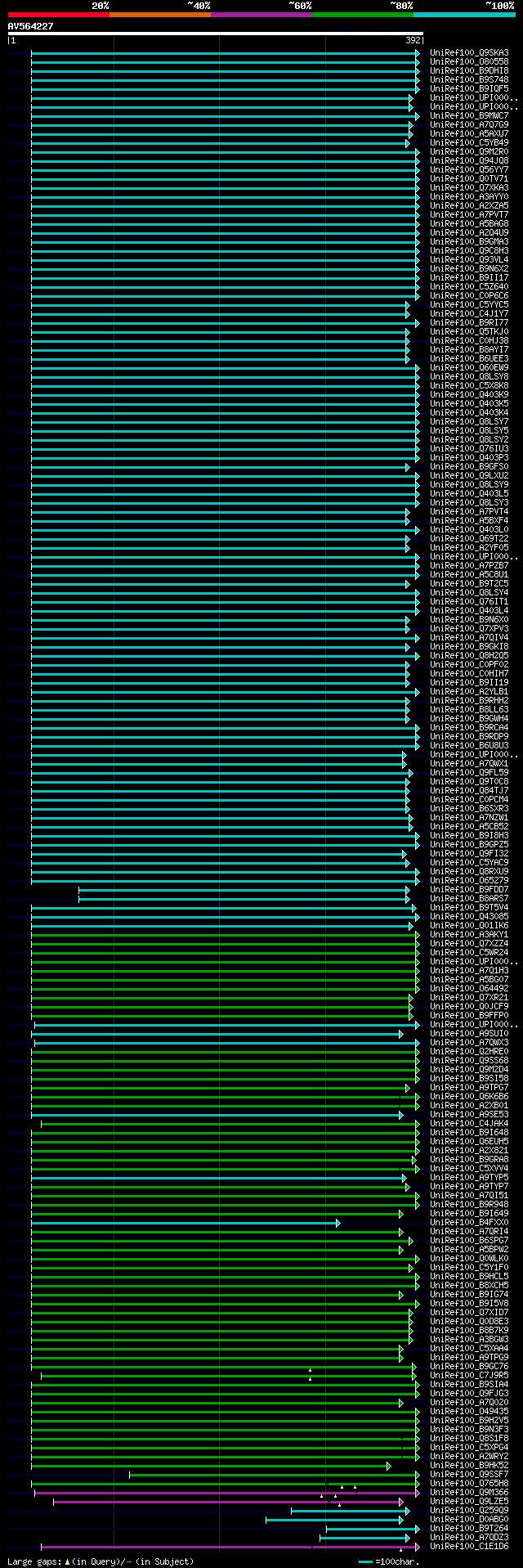The image size is (523, 1568).
Task: Click the green ~80% identity legend segment
Action: (363, 15)
